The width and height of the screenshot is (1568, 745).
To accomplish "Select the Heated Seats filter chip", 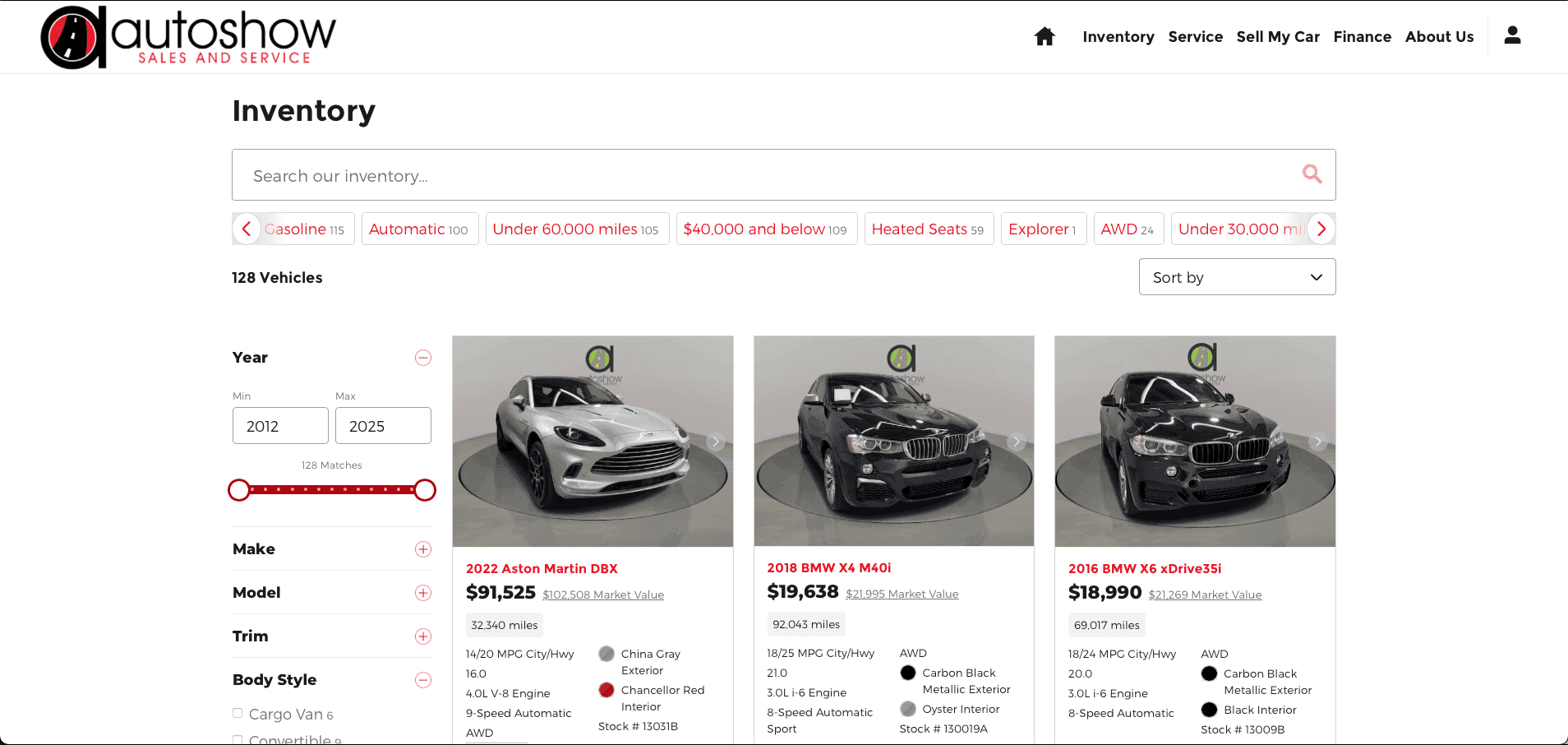I will tap(929, 229).
